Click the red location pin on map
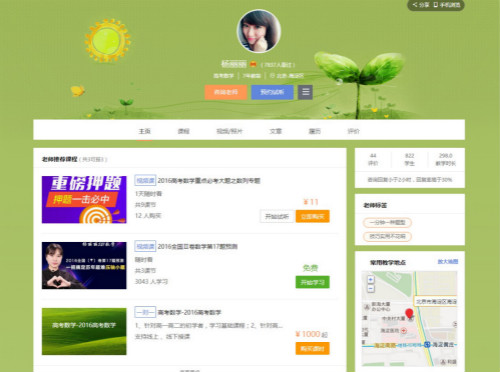This screenshot has height=372, width=500. pos(409,313)
